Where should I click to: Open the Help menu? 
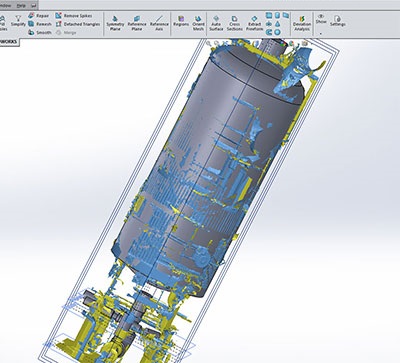click(x=21, y=6)
